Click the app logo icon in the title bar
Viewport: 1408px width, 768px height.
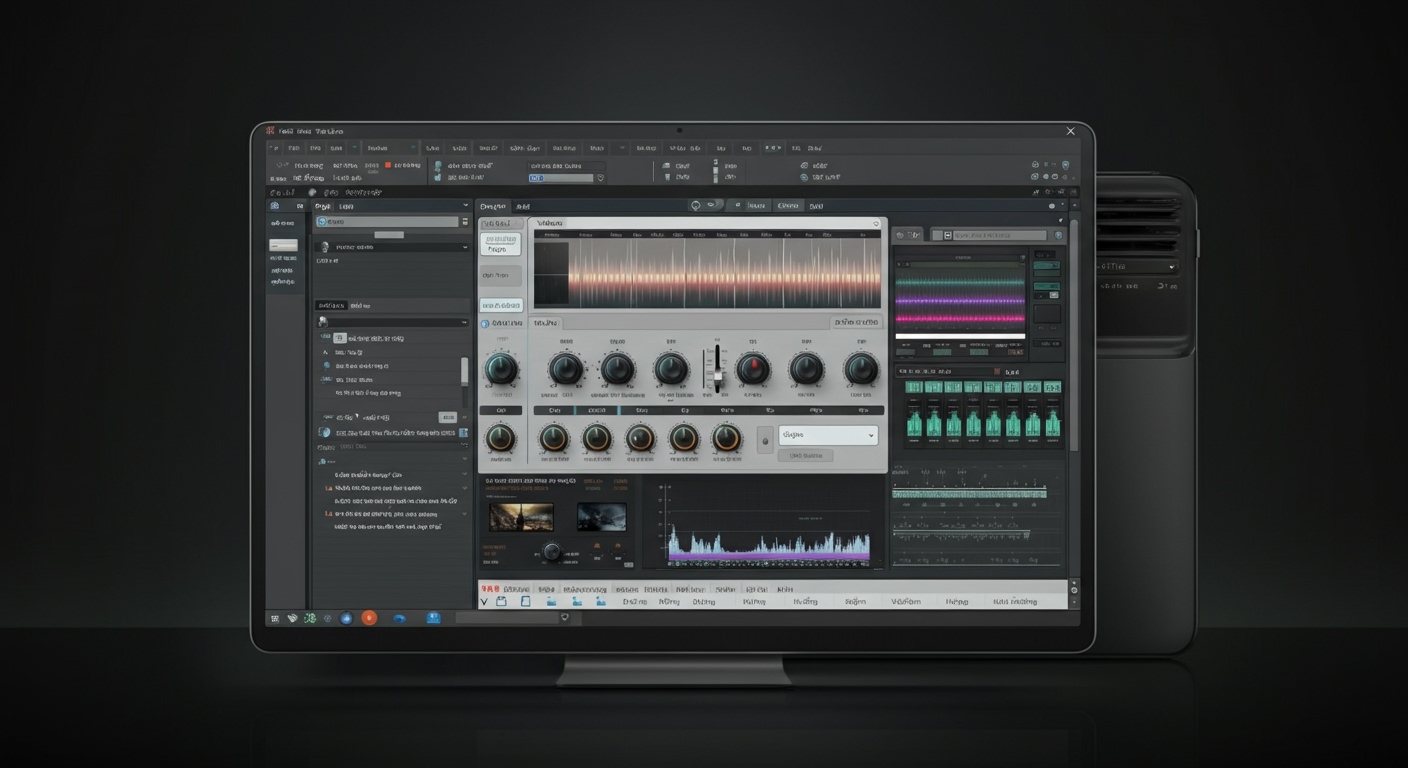[269, 131]
